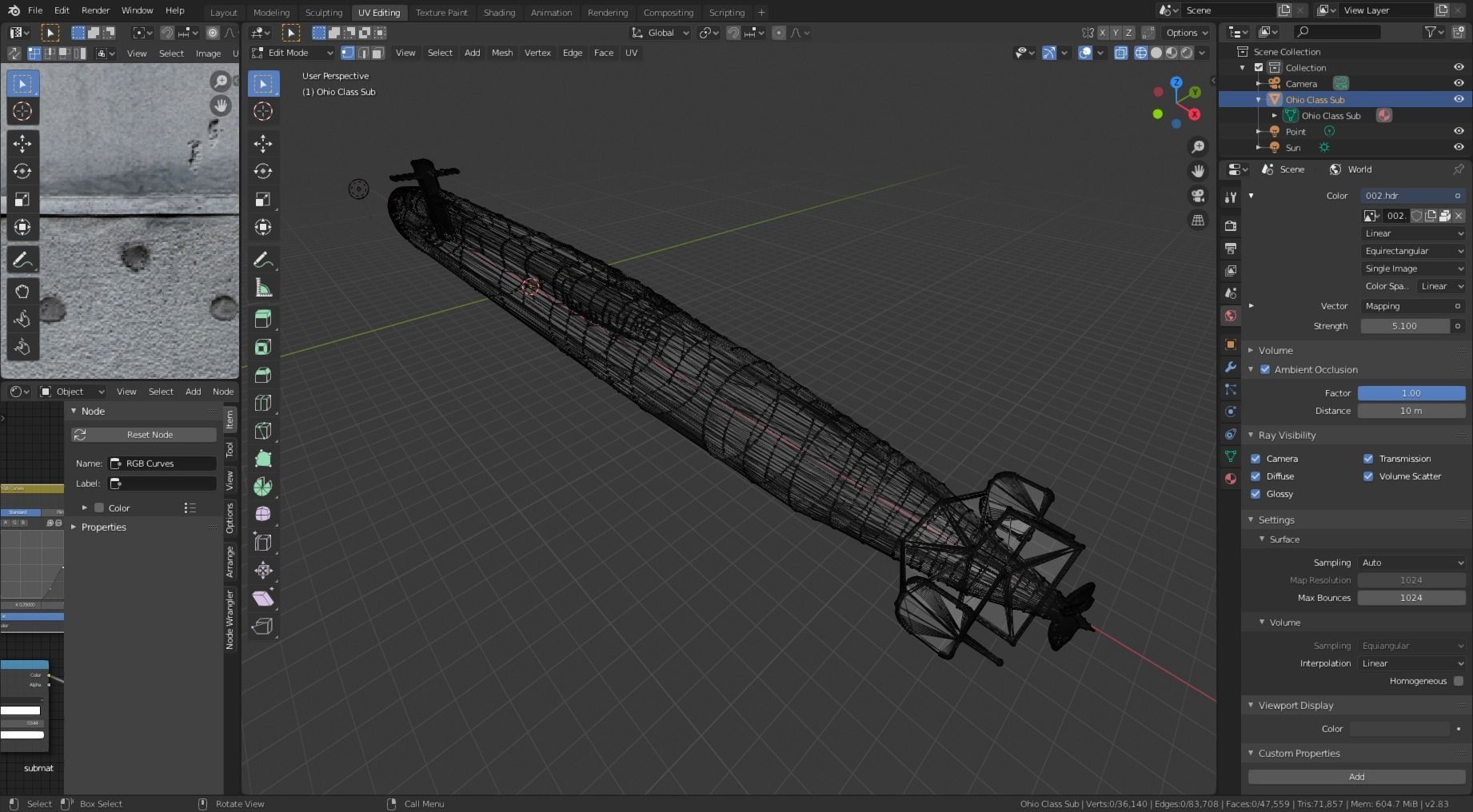Click the viewport zoom magnifier icon

coord(1198,147)
